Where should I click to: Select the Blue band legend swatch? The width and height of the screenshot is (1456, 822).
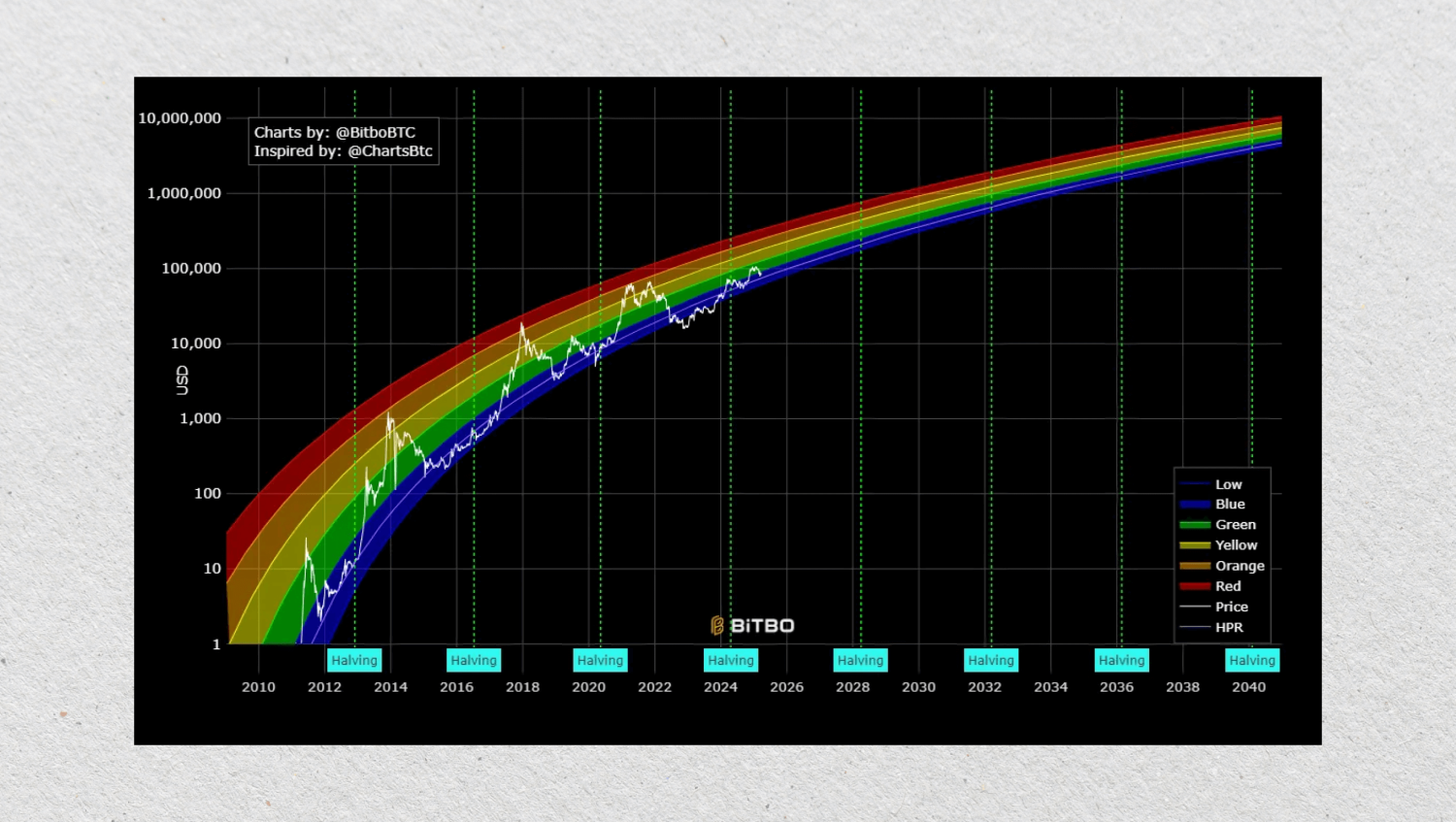[x=1194, y=504]
